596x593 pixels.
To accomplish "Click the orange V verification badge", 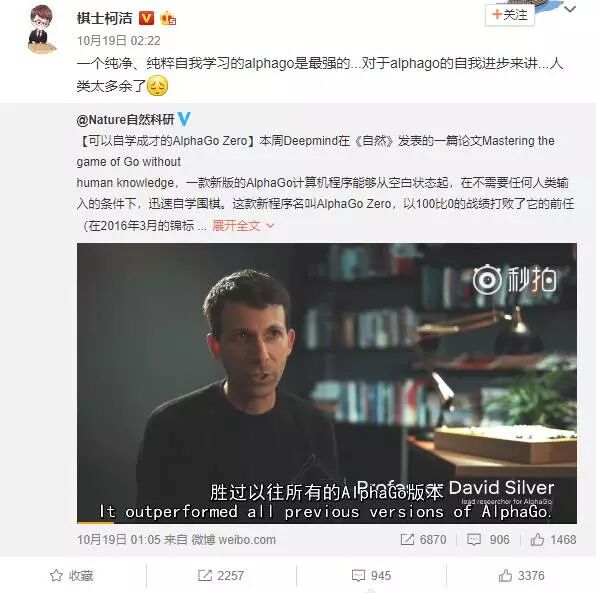I will [146, 18].
